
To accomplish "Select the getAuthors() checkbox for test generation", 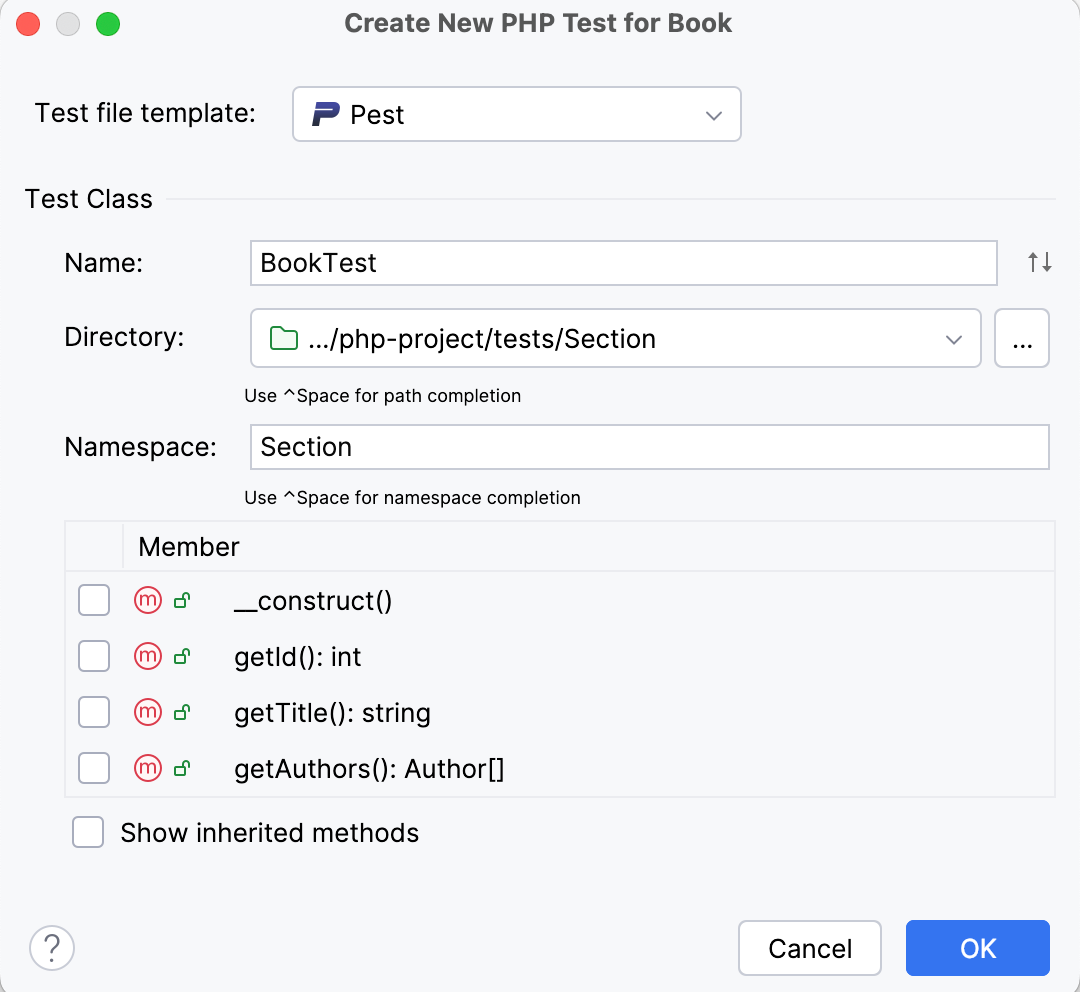I will coord(93,768).
